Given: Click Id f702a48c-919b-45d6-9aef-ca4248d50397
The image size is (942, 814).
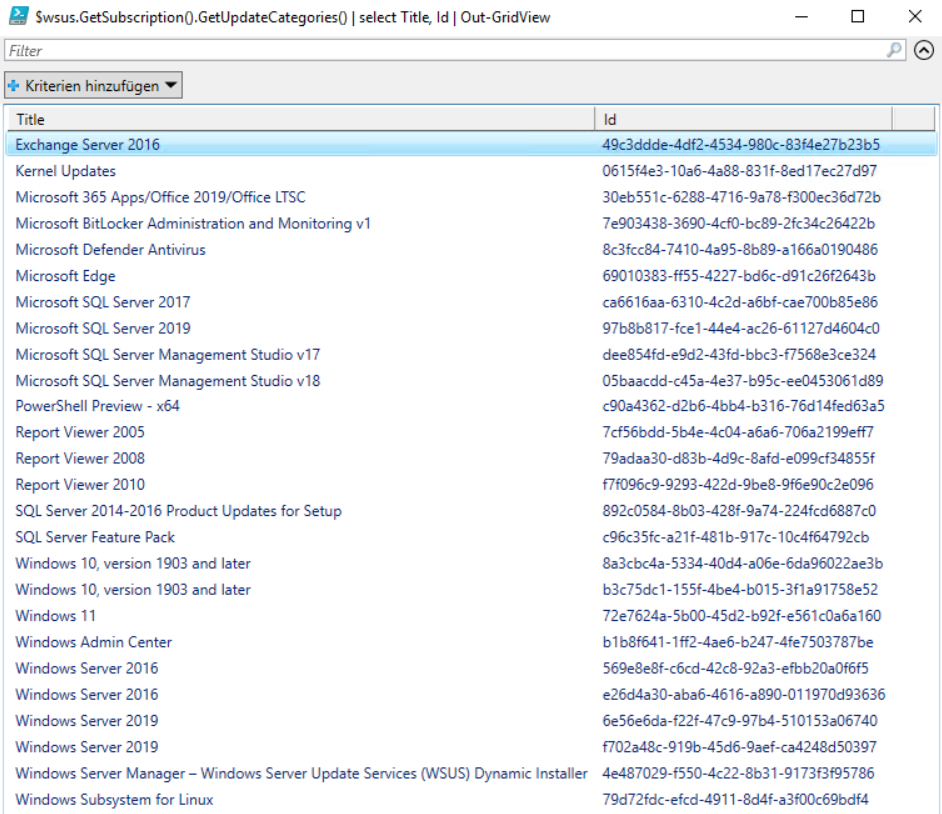Looking at the screenshot, I should pyautogui.click(x=740, y=747).
